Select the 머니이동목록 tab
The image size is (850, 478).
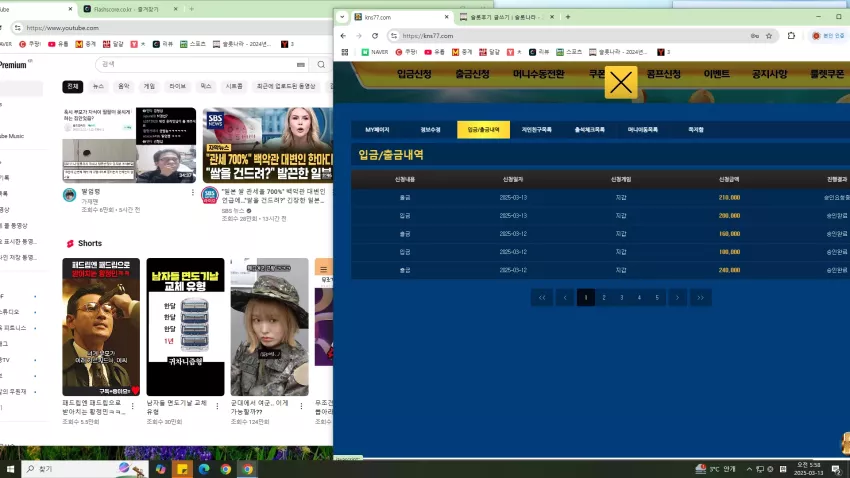[x=643, y=130]
